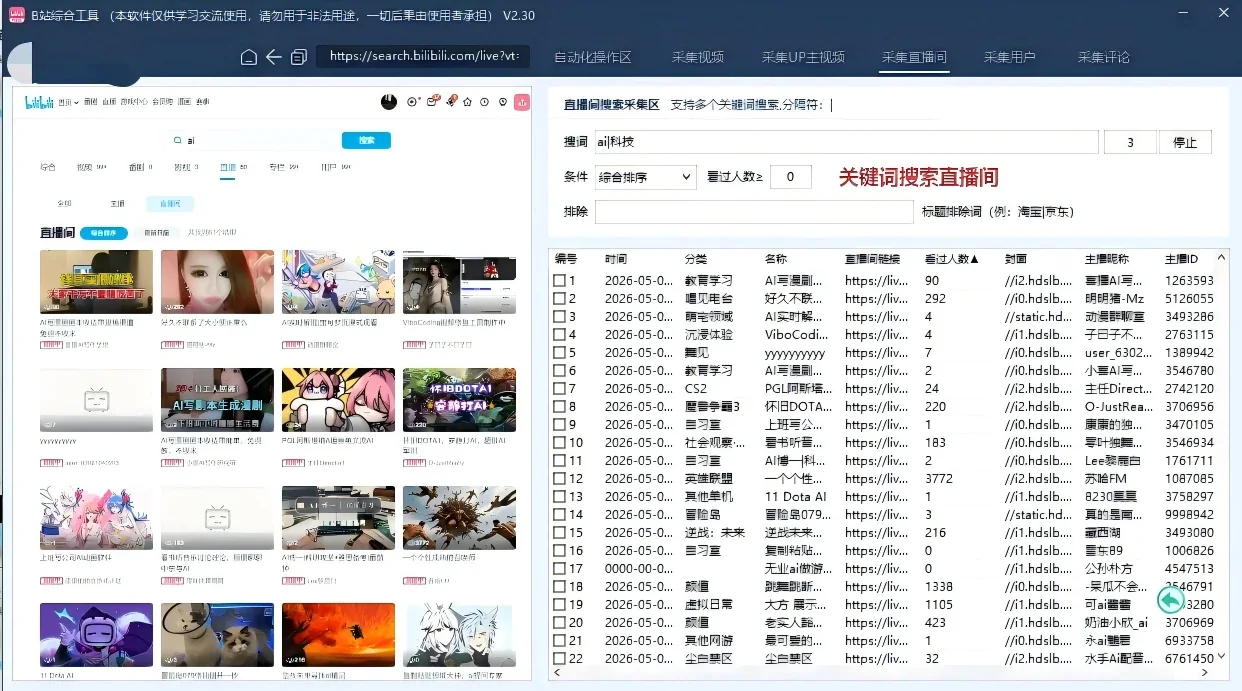Open the yyyyyyyyyy live room placeholder thumbnail
The height and width of the screenshot is (691, 1242).
click(x=96, y=400)
